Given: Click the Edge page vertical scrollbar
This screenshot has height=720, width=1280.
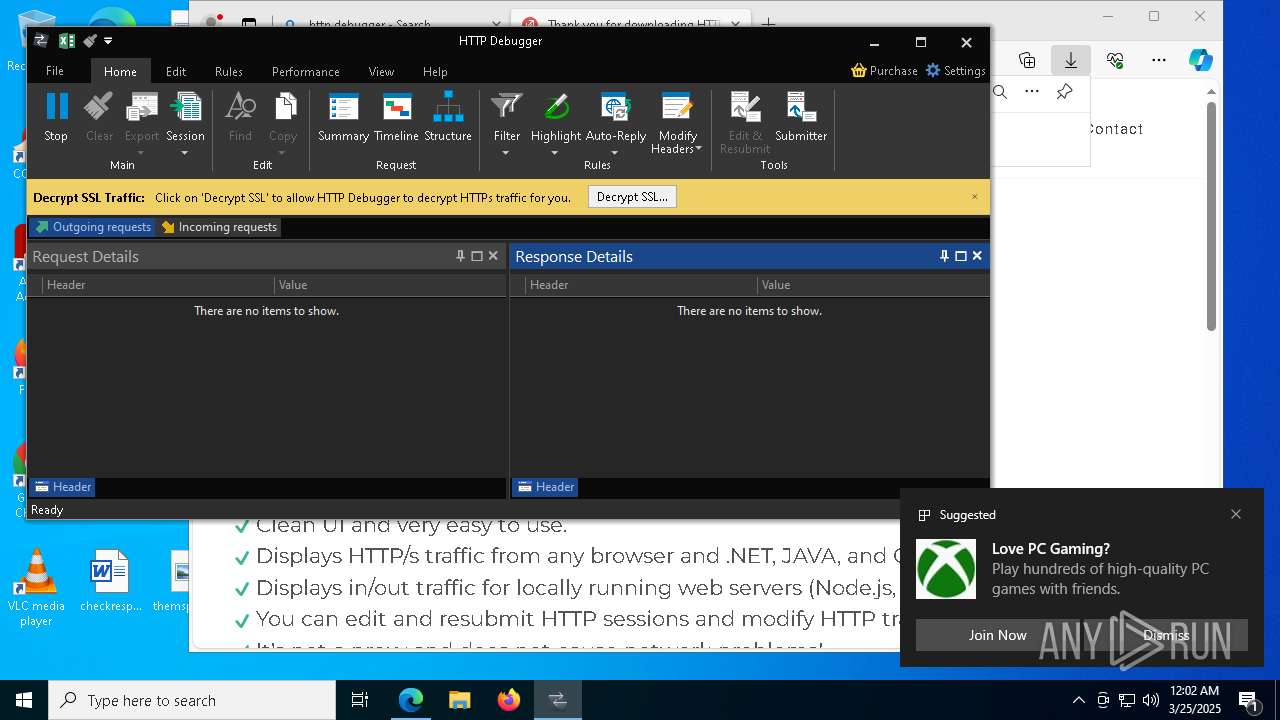Looking at the screenshot, I should click(1211, 217).
